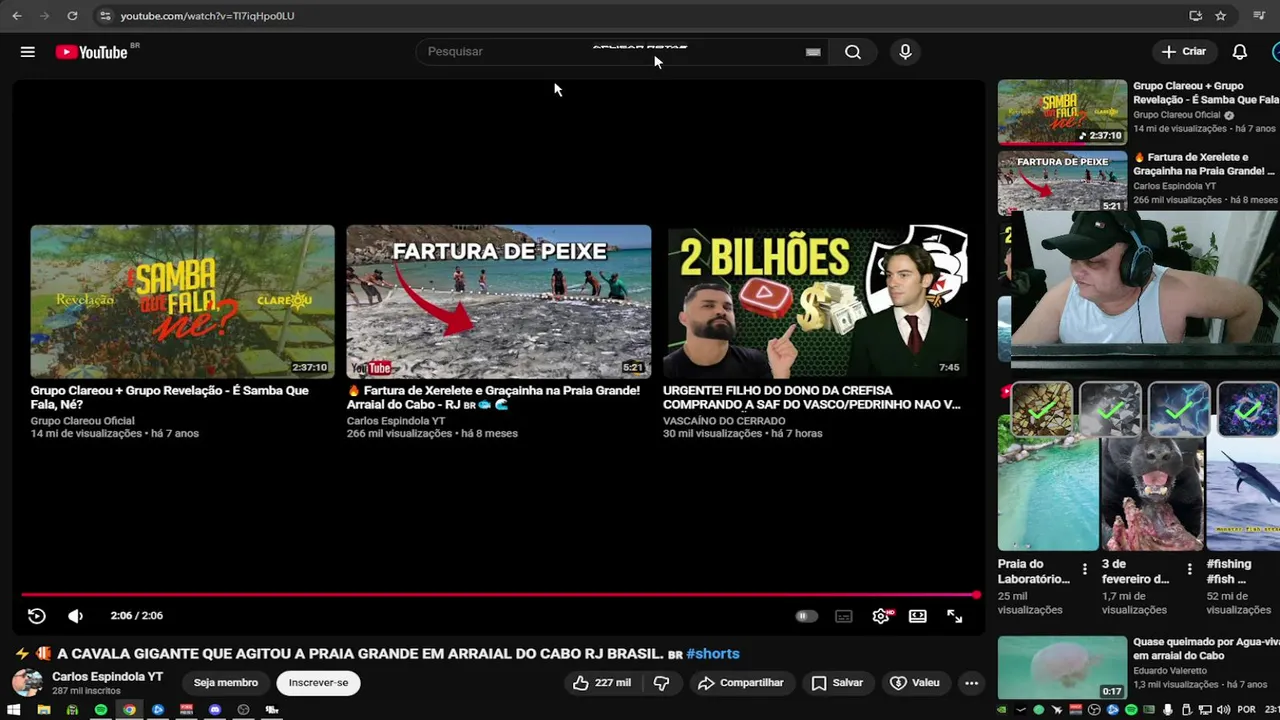Viewport: 1280px width, 720px height.
Task: Open sidebar title 'Fartura de Xerelete e Graçainha'
Action: click(1205, 164)
